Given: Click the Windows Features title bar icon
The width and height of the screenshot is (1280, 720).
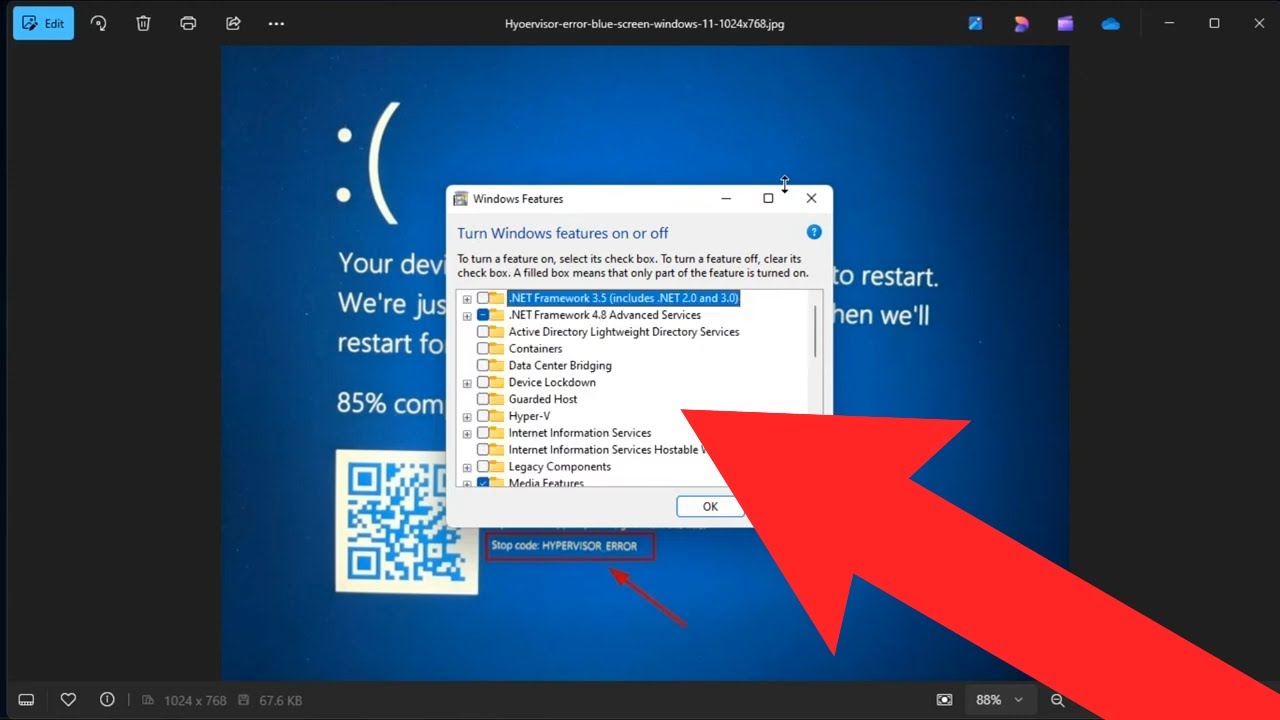Looking at the screenshot, I should tap(461, 199).
